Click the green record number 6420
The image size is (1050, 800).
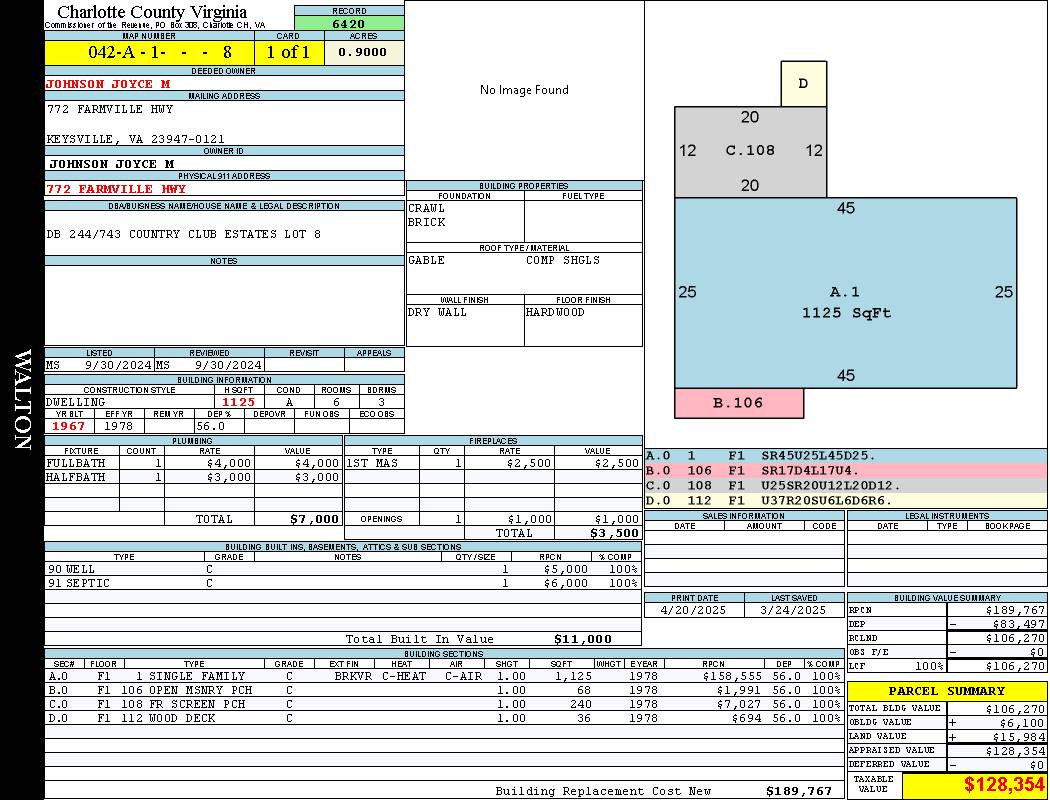pyautogui.click(x=349, y=23)
